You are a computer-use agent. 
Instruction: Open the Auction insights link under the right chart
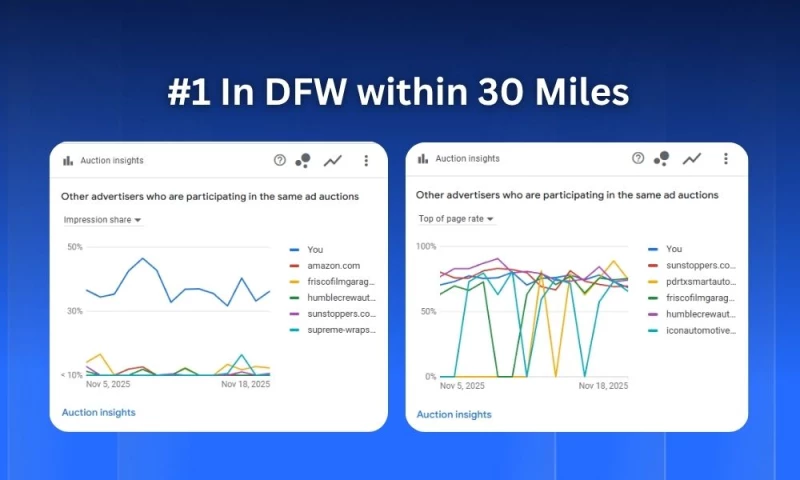coord(453,414)
